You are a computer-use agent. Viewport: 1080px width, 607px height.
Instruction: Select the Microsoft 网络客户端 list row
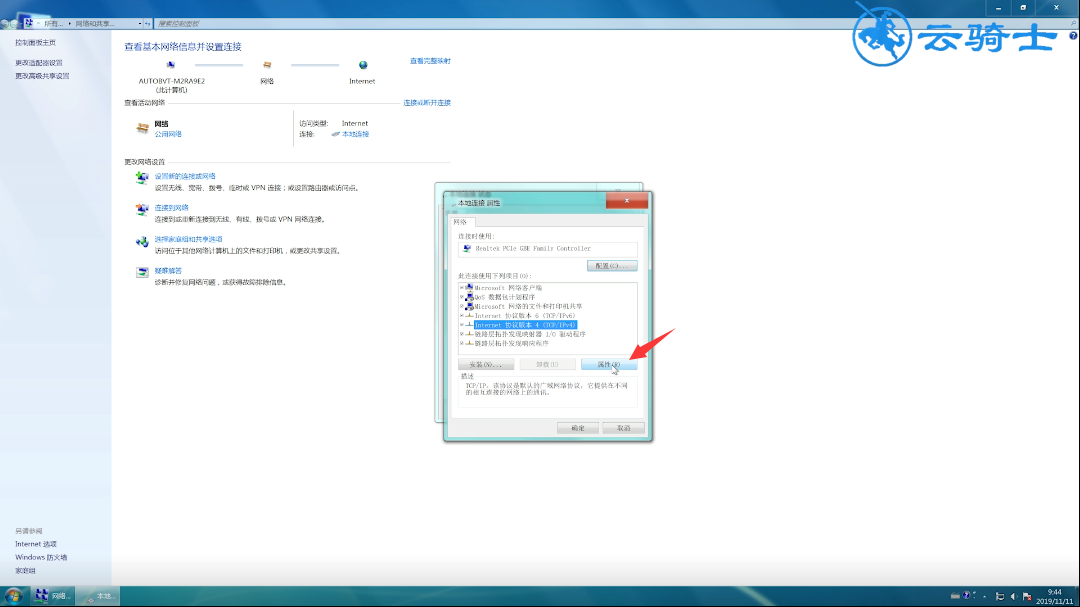coord(508,288)
